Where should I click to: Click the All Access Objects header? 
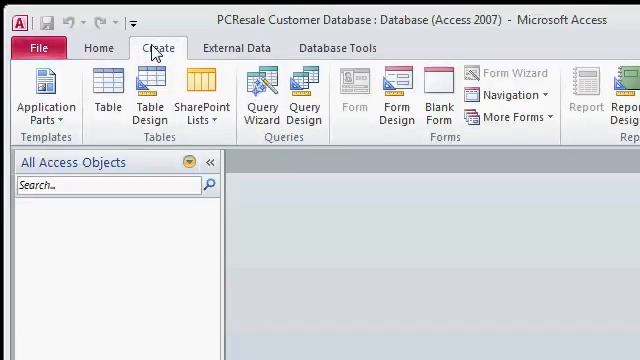(x=73, y=162)
